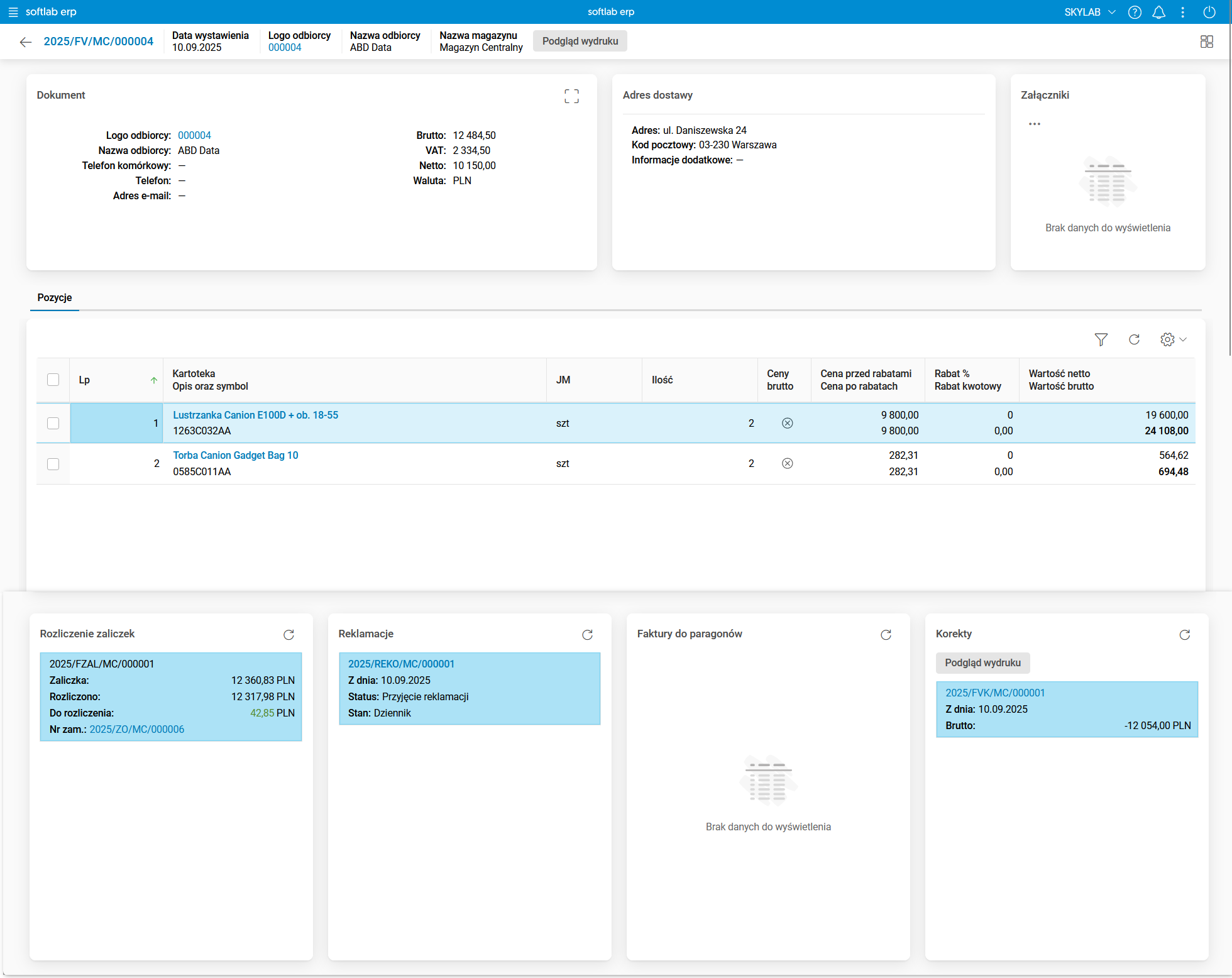This screenshot has width=1232, height=978.
Task: Refresh the Rozliczenie zaliczek panel
Action: coord(289,635)
